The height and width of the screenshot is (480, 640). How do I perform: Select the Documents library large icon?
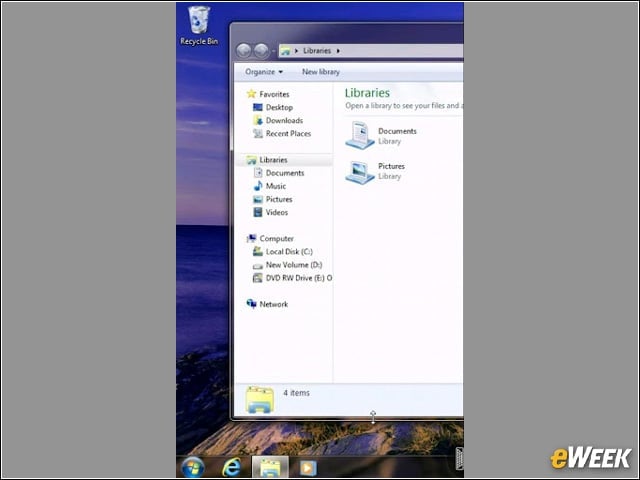coord(360,136)
